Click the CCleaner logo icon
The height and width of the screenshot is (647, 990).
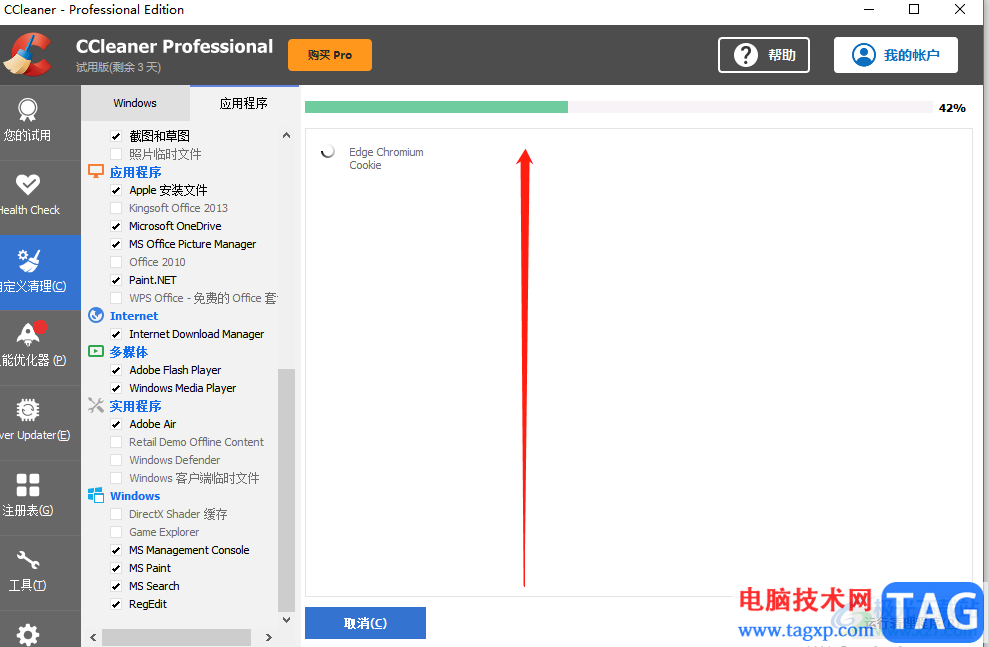[28, 54]
